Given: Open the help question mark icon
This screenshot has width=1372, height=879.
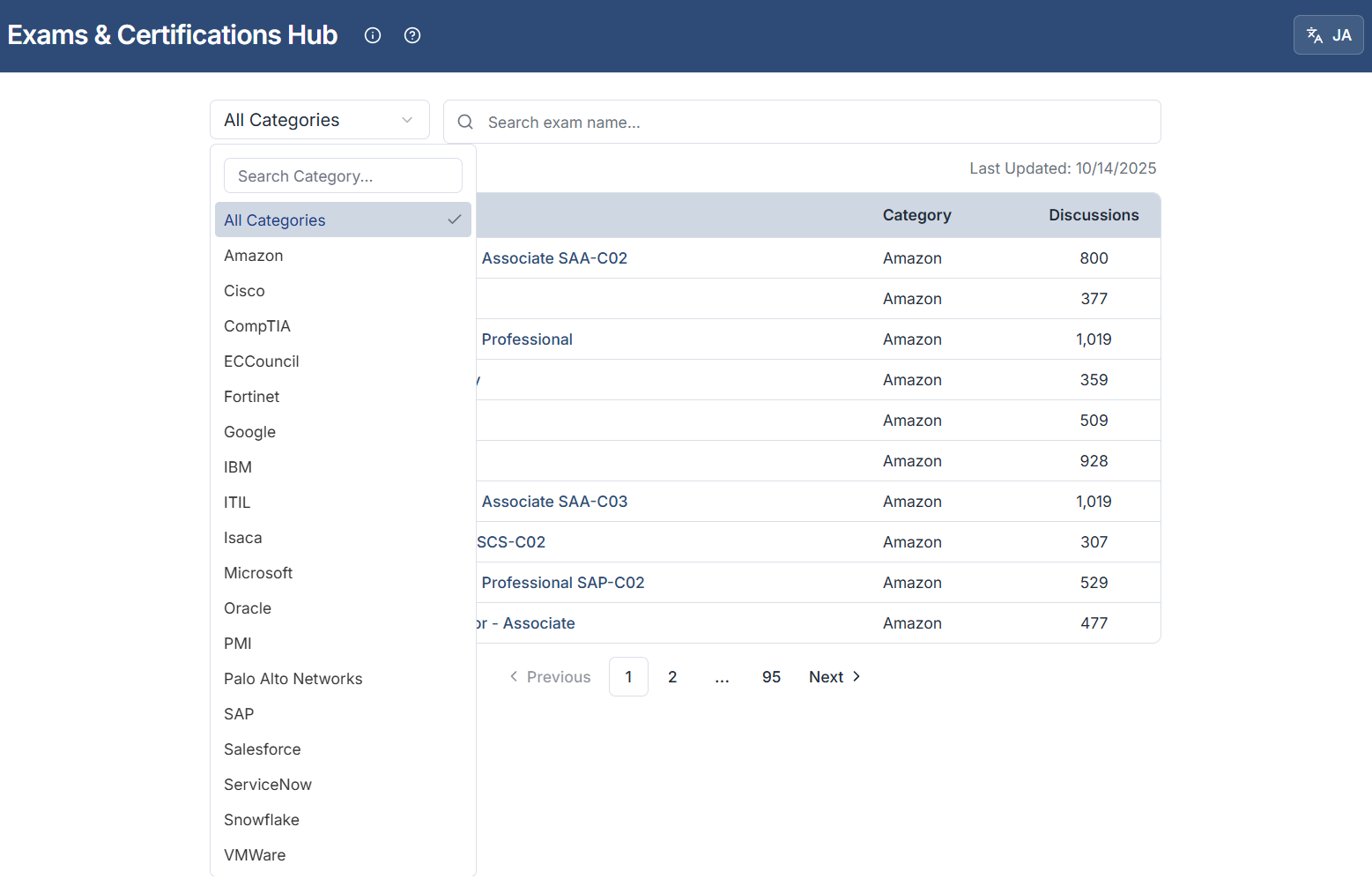Looking at the screenshot, I should click(412, 35).
